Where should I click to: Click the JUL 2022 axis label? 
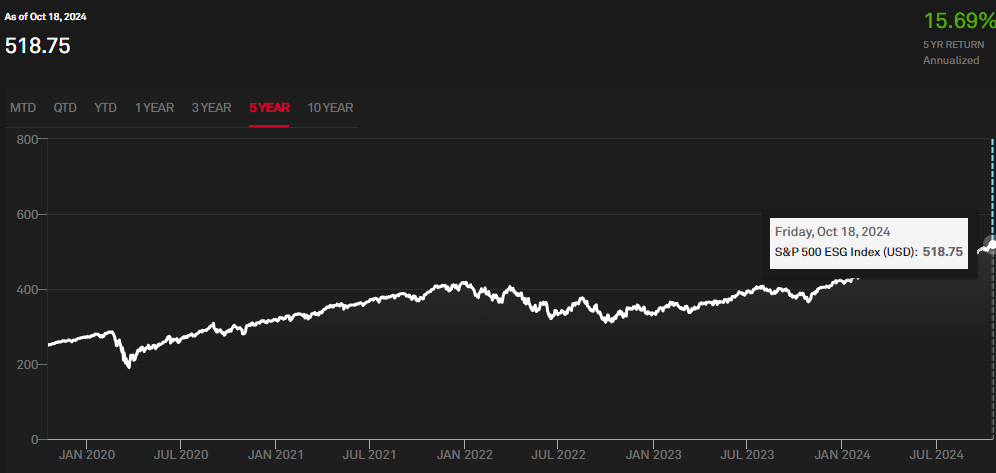[x=557, y=455]
